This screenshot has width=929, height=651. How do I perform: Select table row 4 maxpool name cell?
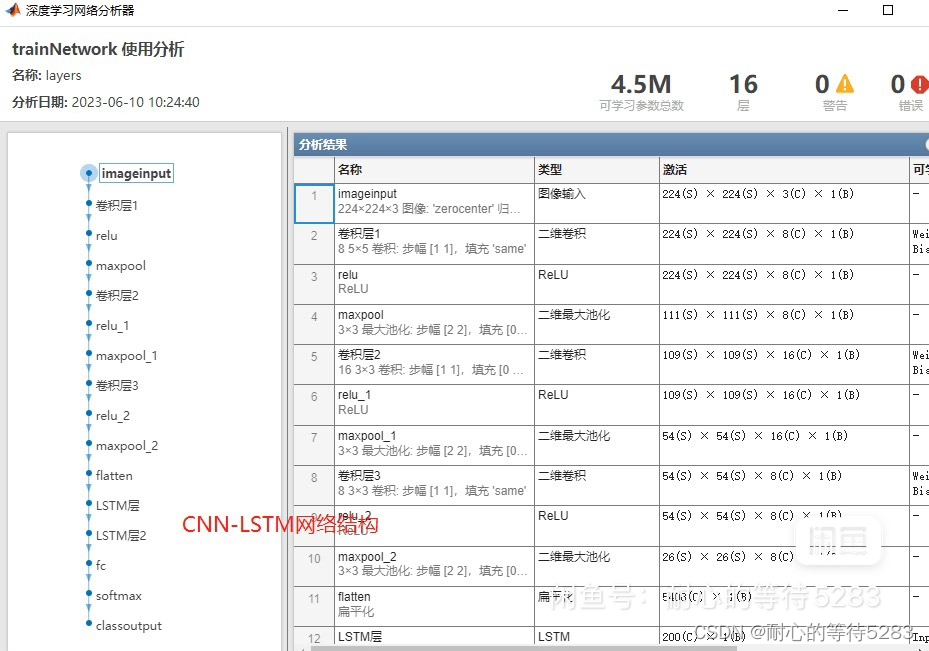pyautogui.click(x=434, y=324)
